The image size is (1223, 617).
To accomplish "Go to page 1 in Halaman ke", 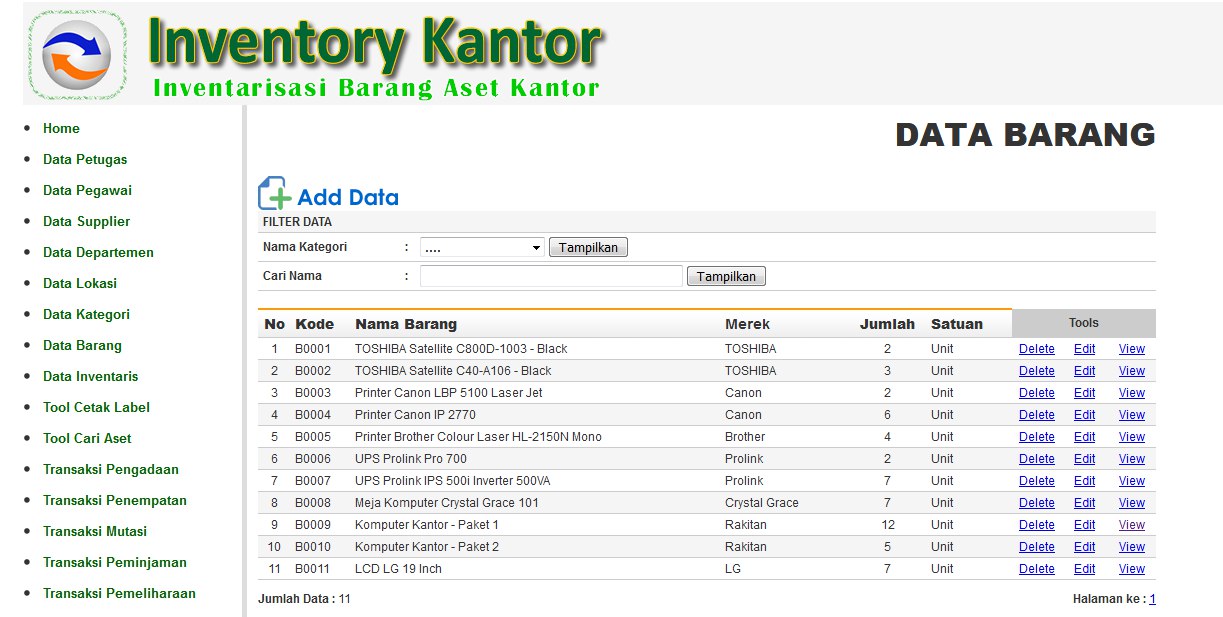I will 1152,599.
